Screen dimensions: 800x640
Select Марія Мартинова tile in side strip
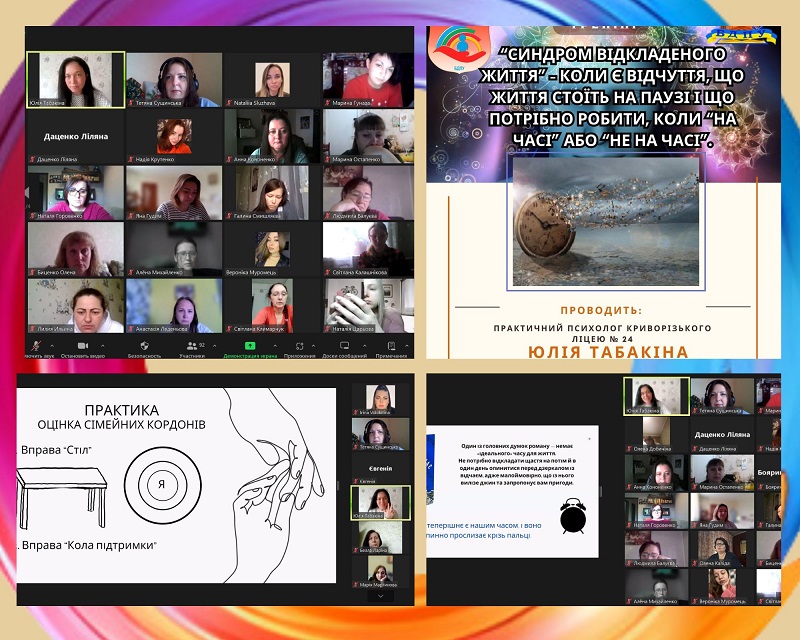coord(381,572)
